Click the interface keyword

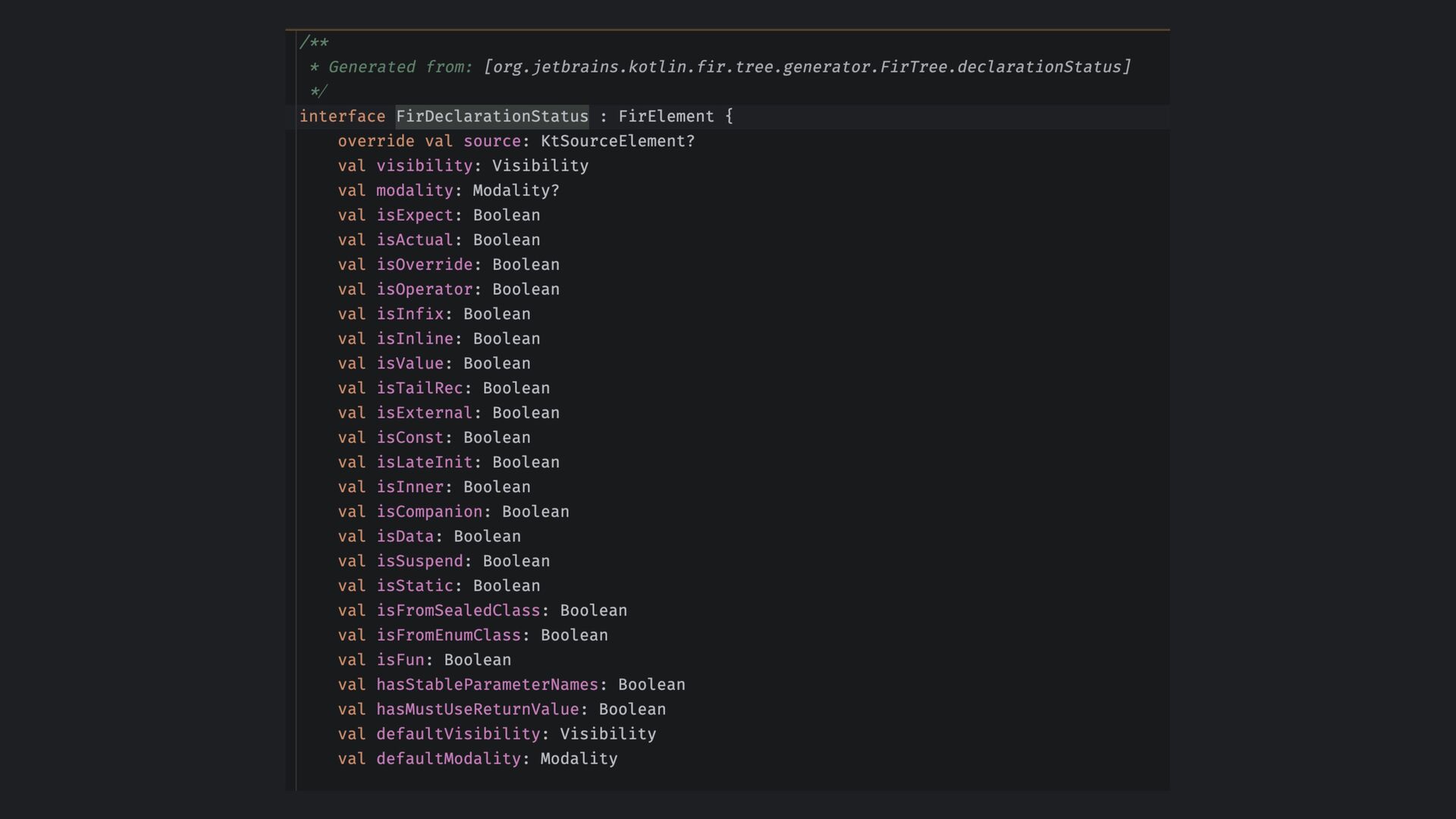(x=342, y=116)
